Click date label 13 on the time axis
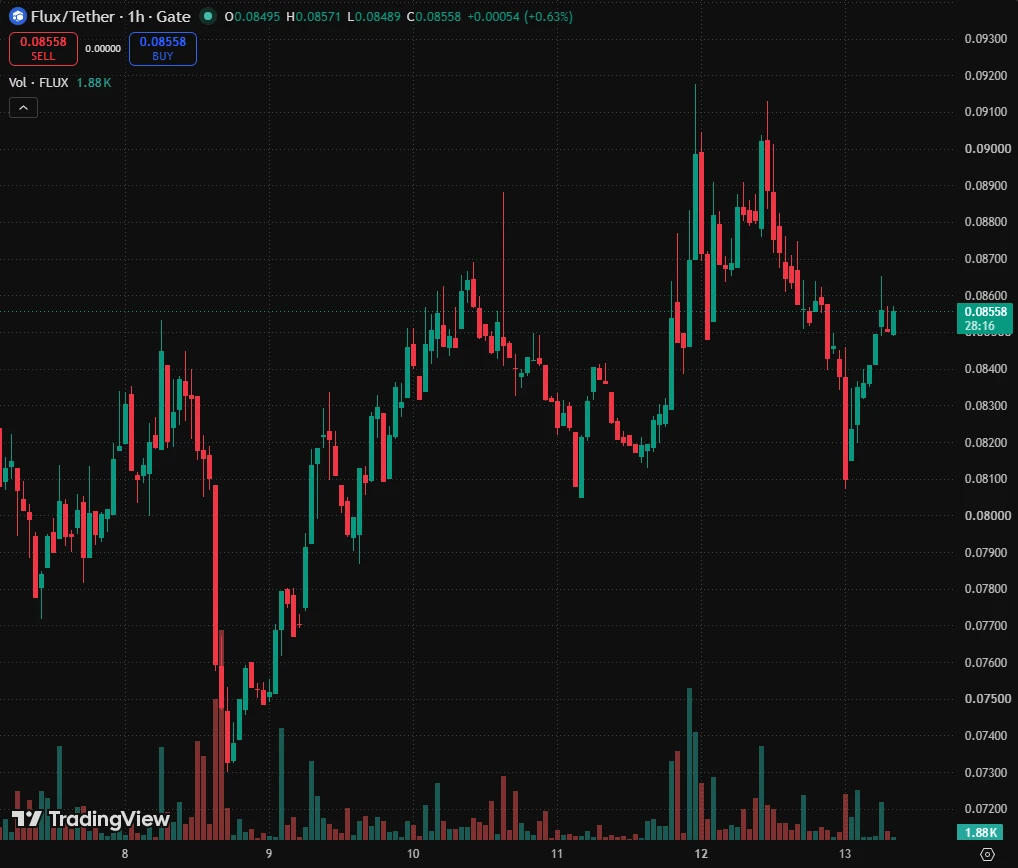This screenshot has height=868, width=1018. (x=845, y=854)
